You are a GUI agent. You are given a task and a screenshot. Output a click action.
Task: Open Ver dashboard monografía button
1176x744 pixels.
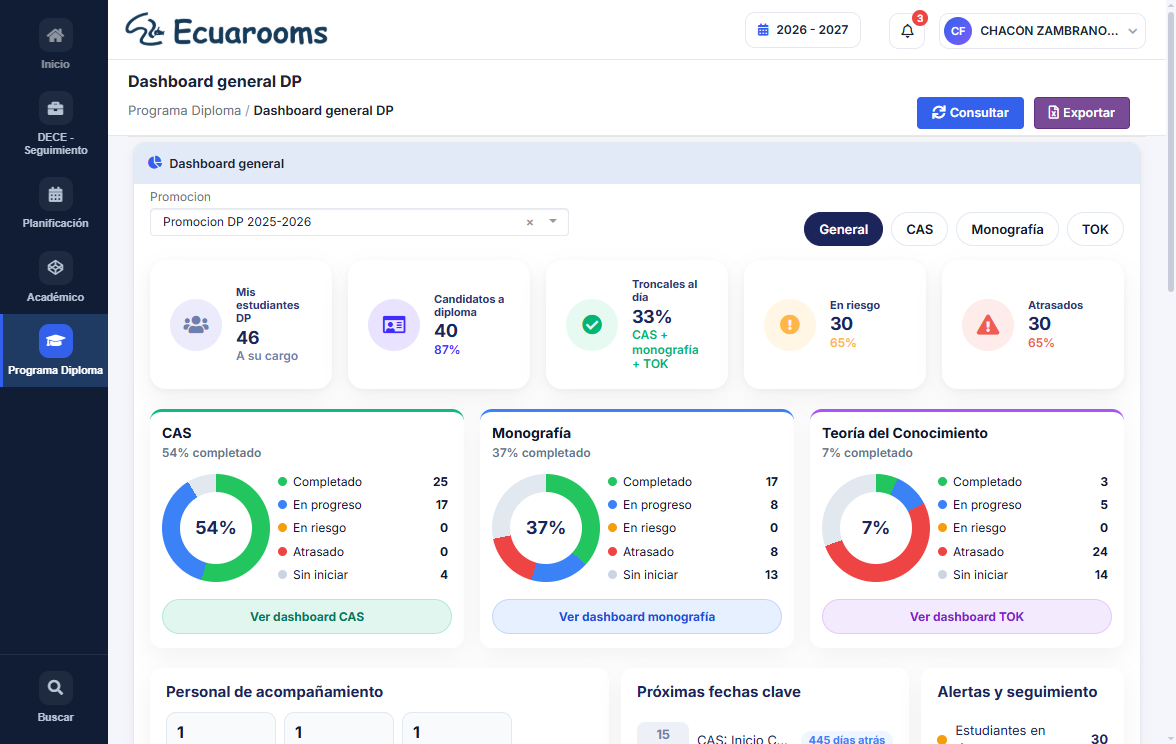coord(637,616)
